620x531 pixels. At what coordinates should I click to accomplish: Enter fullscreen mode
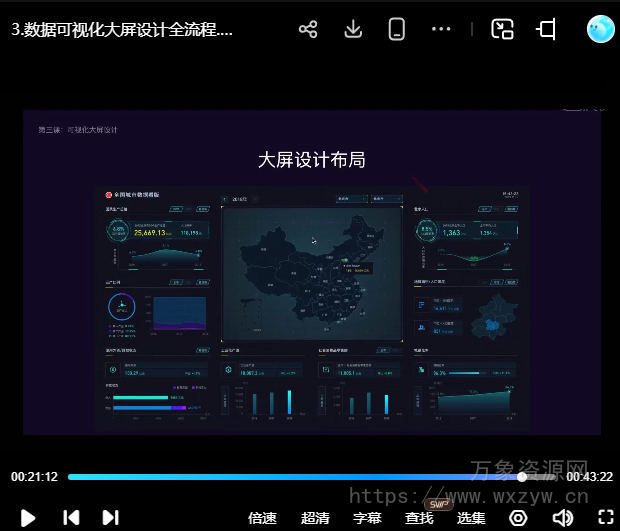coord(605,517)
